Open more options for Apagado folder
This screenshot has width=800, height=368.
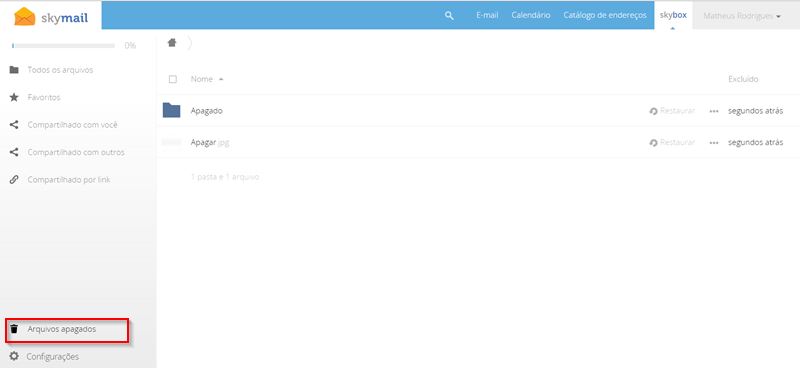click(714, 111)
